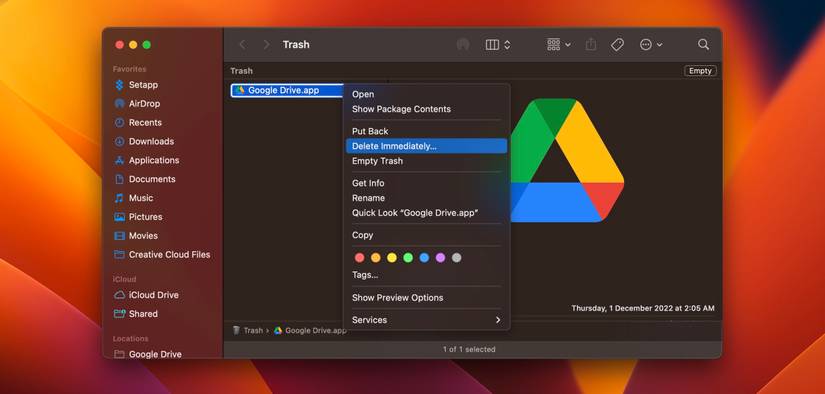Open the view options up-down arrows
825x394 pixels.
[507, 45]
